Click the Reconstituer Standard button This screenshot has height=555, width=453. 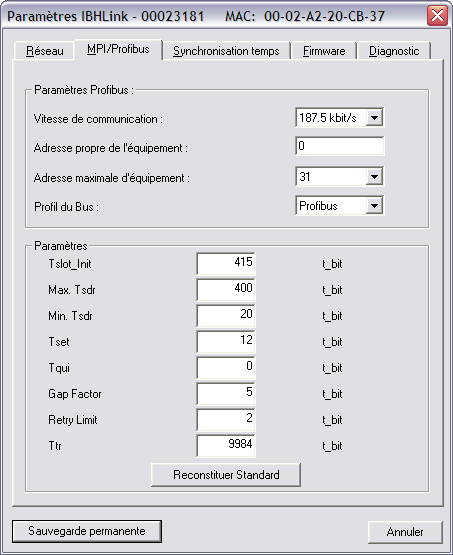226,475
